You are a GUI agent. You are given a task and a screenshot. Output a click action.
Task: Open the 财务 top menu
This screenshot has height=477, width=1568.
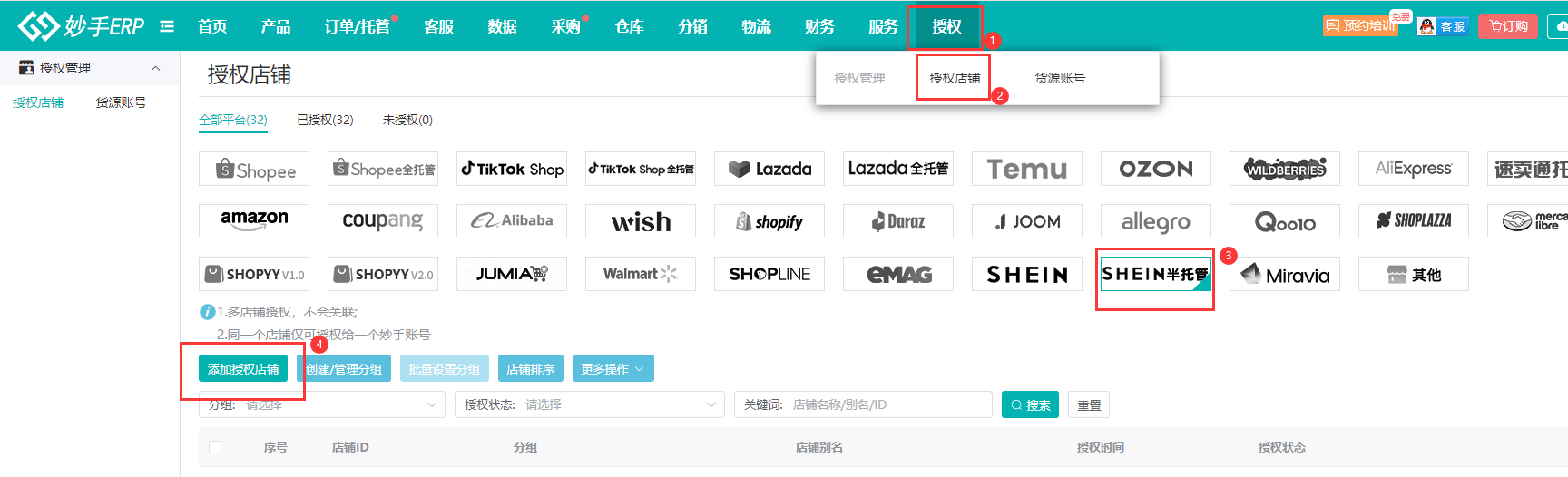pos(819,26)
